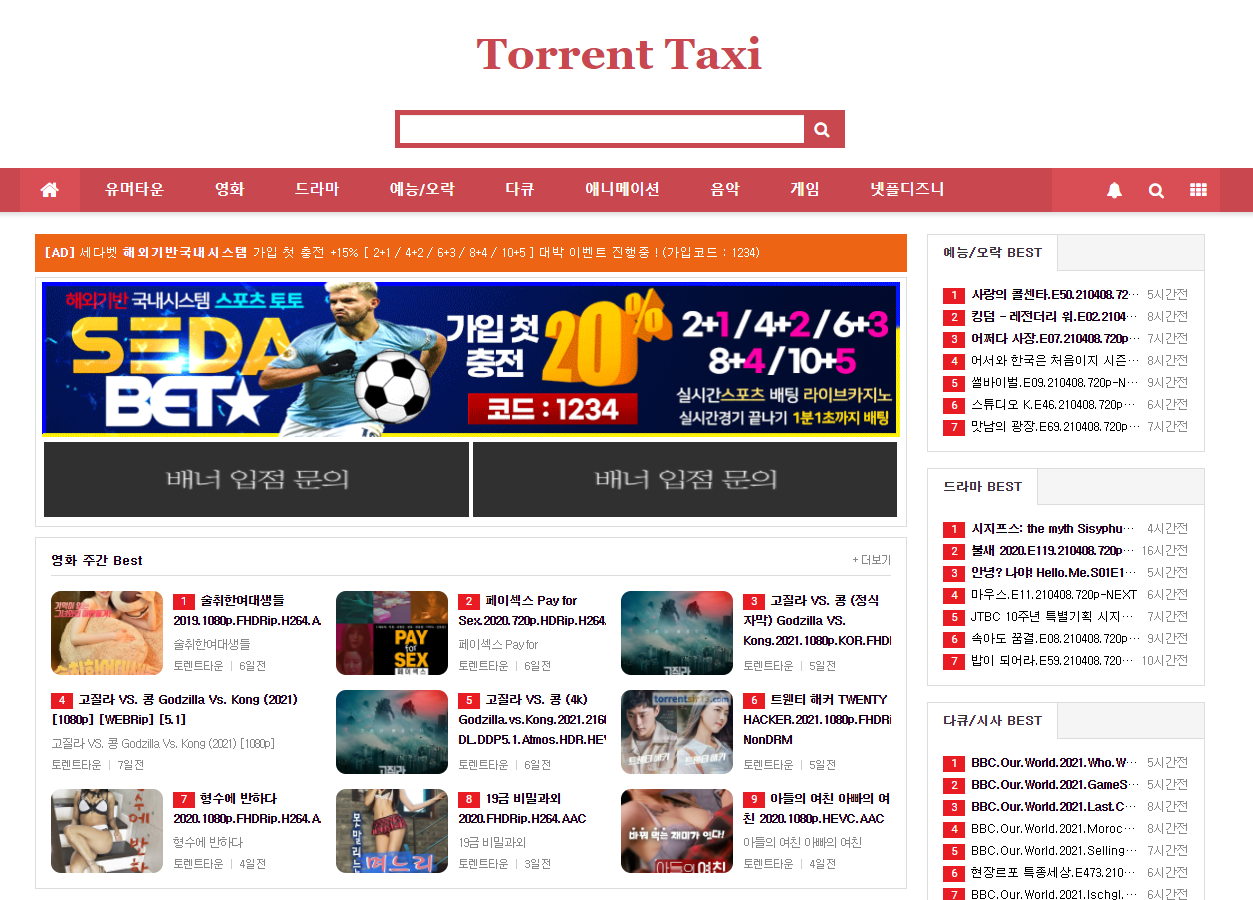The height and width of the screenshot is (900, 1253).
Task: Open 마우스.E11 entry
Action: 1054,595
